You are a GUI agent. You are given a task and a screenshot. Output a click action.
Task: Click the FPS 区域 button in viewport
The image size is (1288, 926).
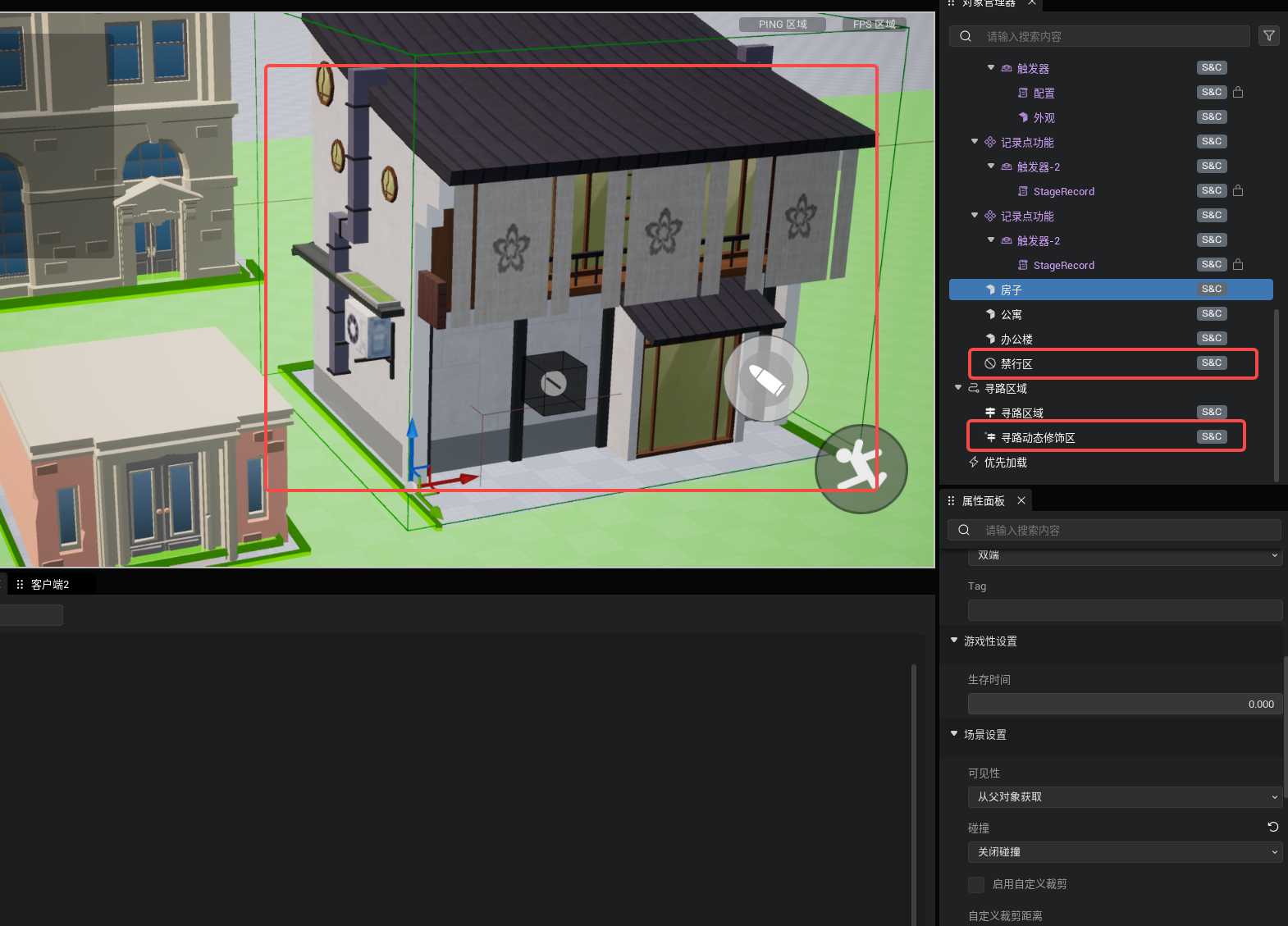tap(874, 25)
